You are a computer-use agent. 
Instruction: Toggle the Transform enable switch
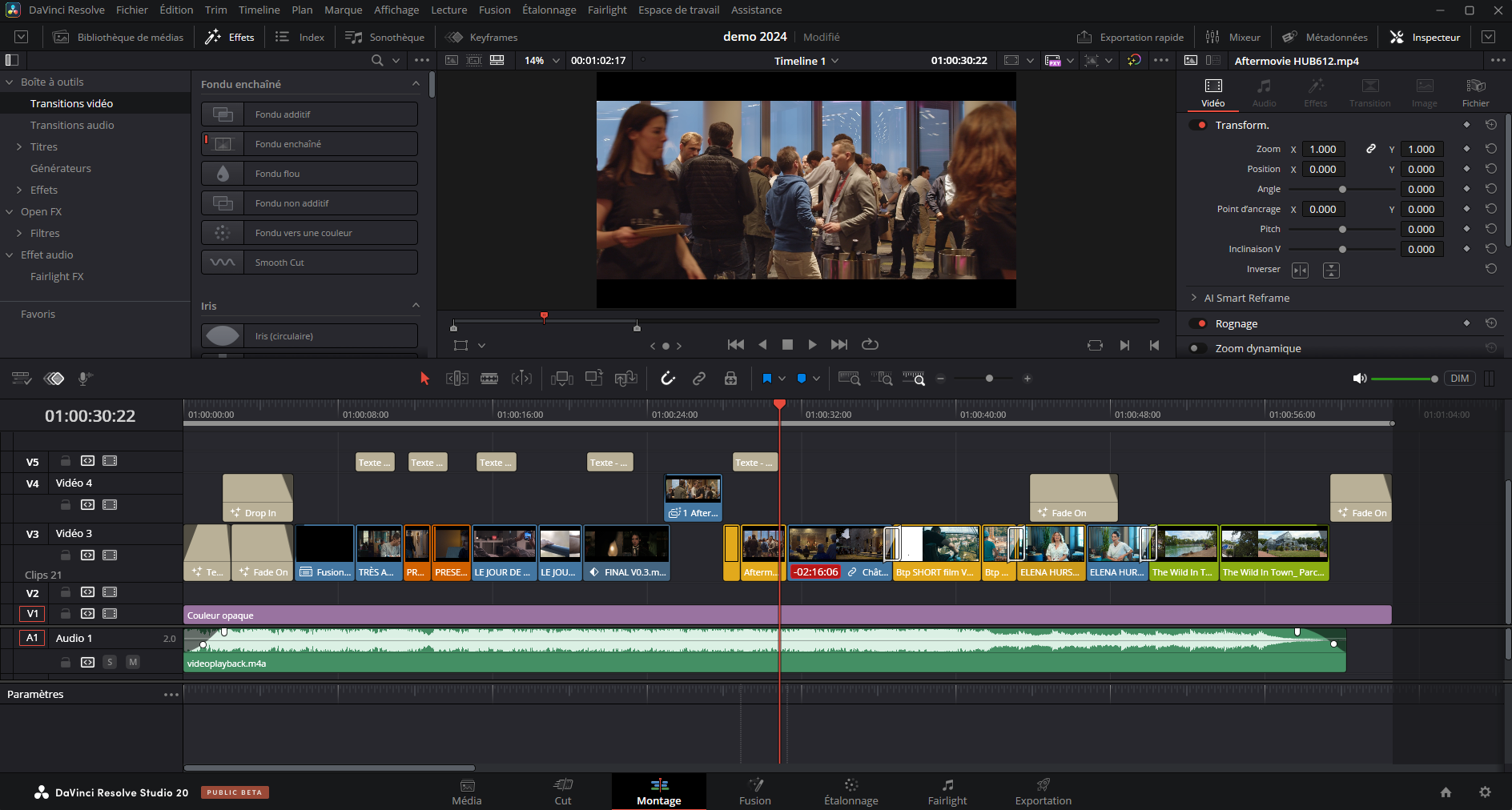point(1199,125)
